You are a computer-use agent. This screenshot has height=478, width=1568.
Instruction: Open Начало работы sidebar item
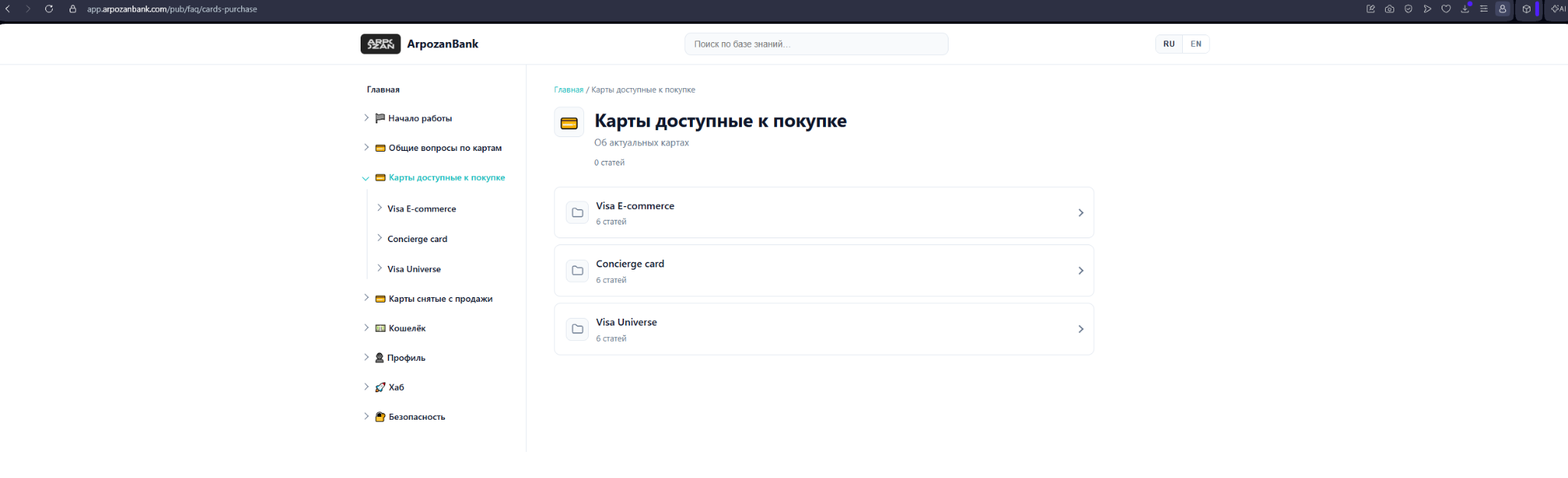tap(420, 119)
